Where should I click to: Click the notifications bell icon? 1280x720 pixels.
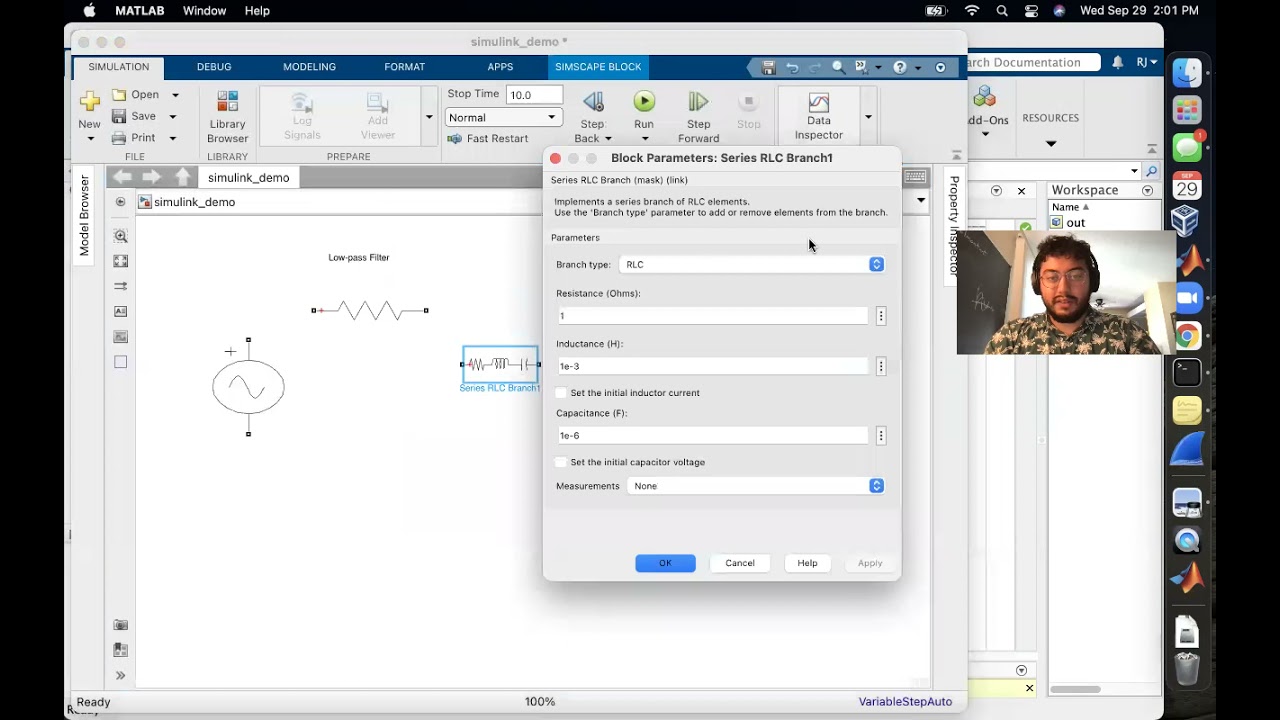click(x=1118, y=62)
